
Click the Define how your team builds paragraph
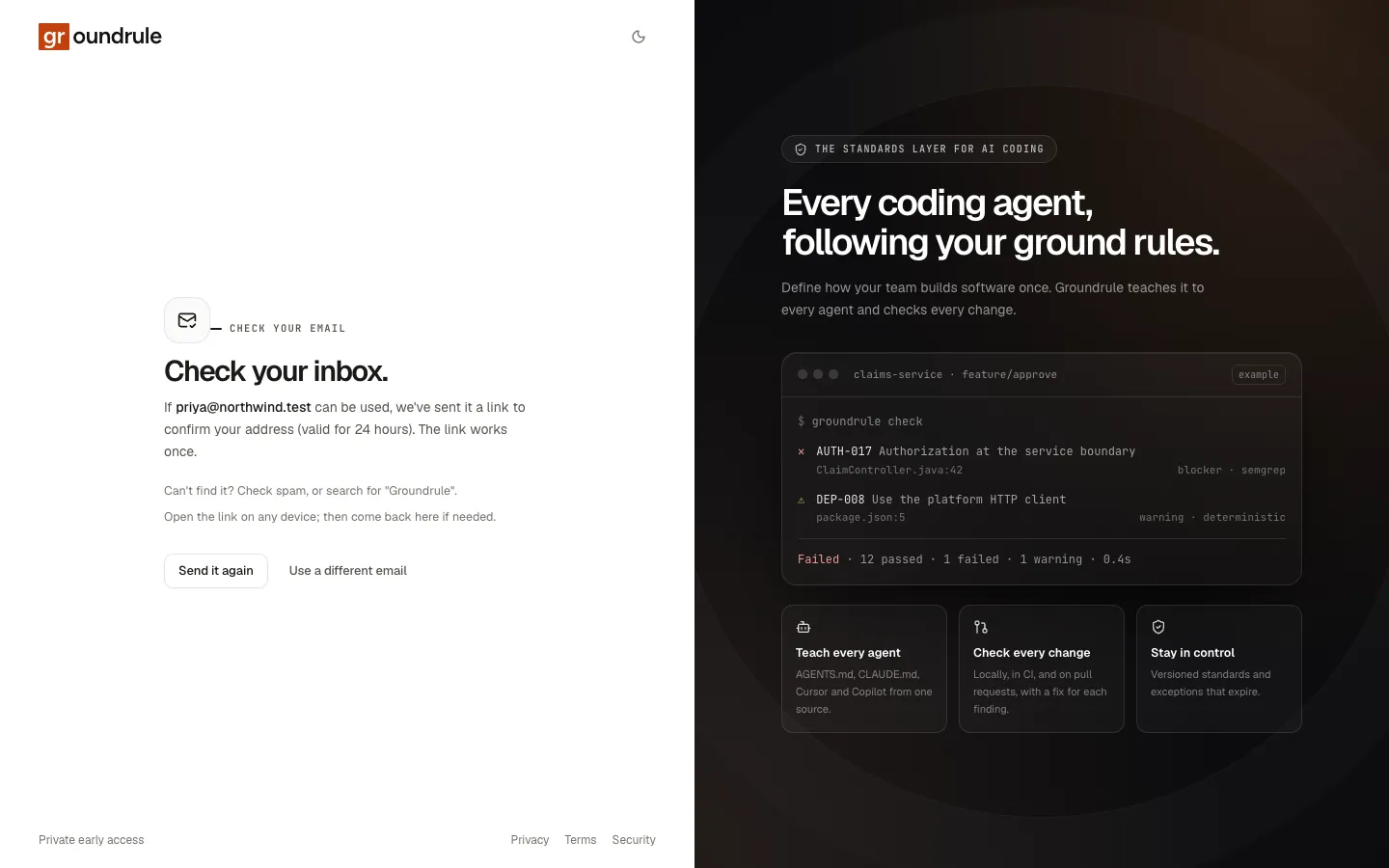click(x=993, y=299)
